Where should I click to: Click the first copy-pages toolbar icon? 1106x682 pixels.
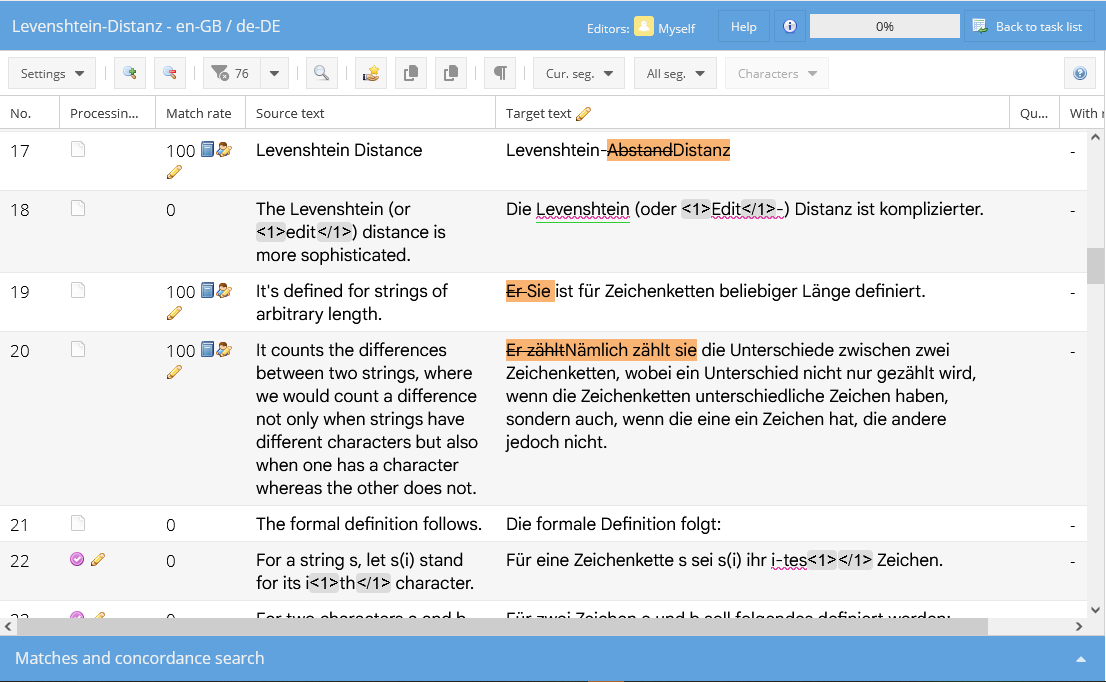point(411,73)
